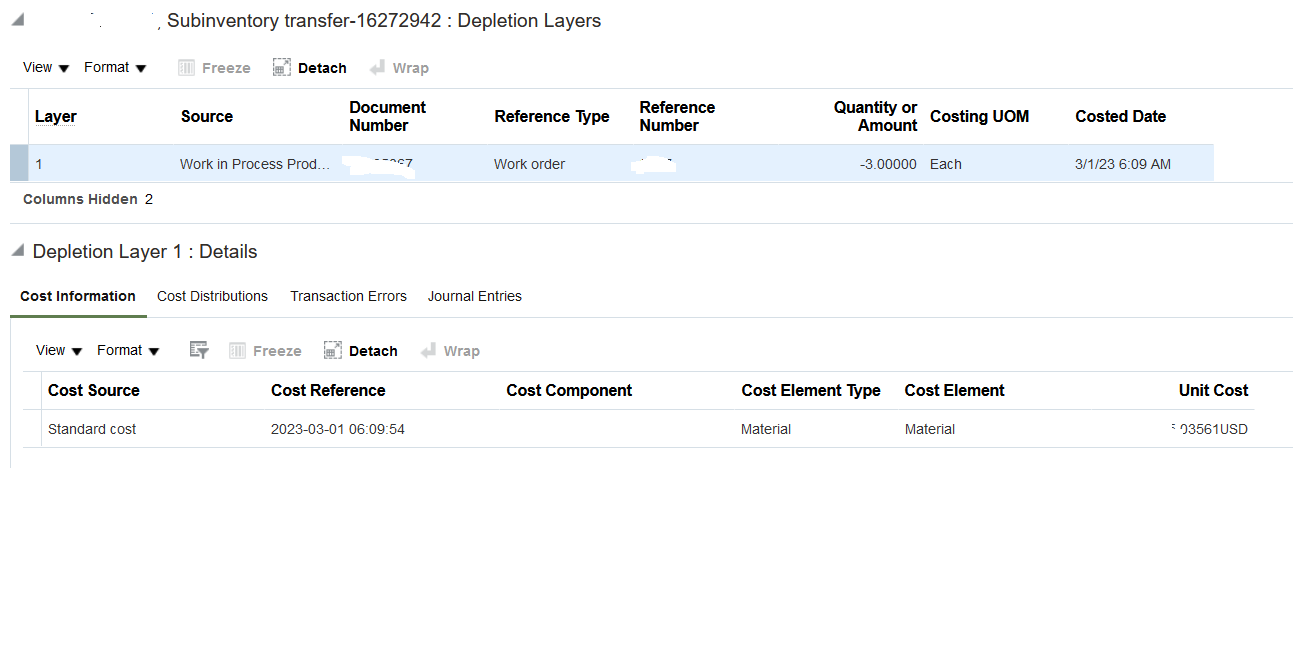Switch to the Cost Distributions tab
Screen dimensions: 1293x648
[212, 296]
